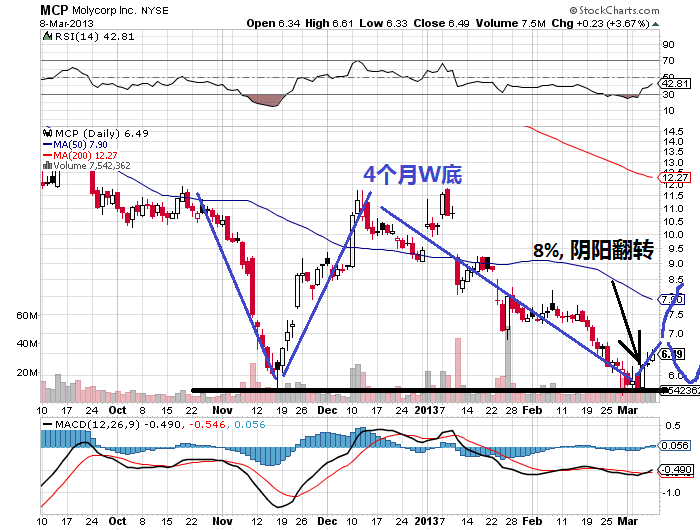Click the MA(50) 7.90 legend entry
The height and width of the screenshot is (530, 700).
80,145
